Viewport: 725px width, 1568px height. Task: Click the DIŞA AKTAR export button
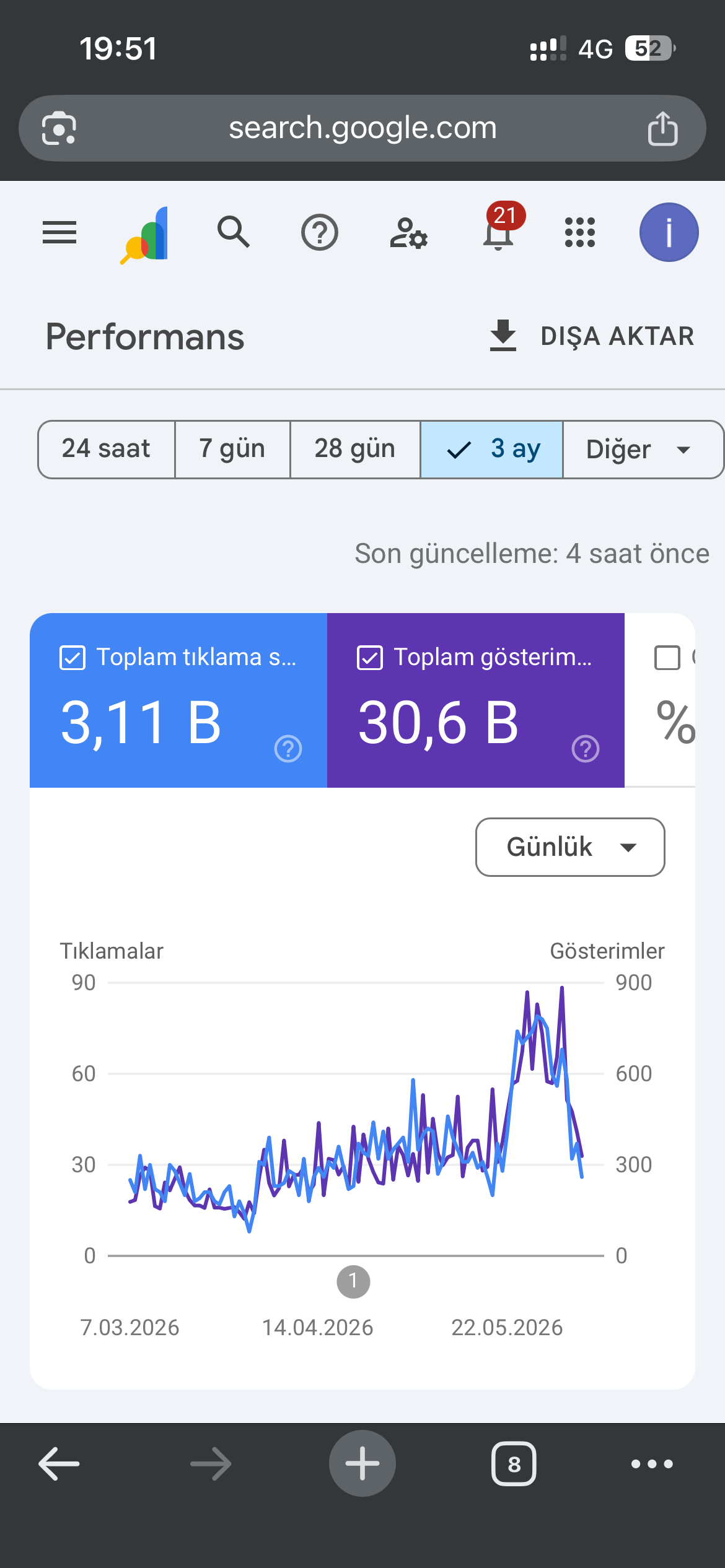[592, 336]
